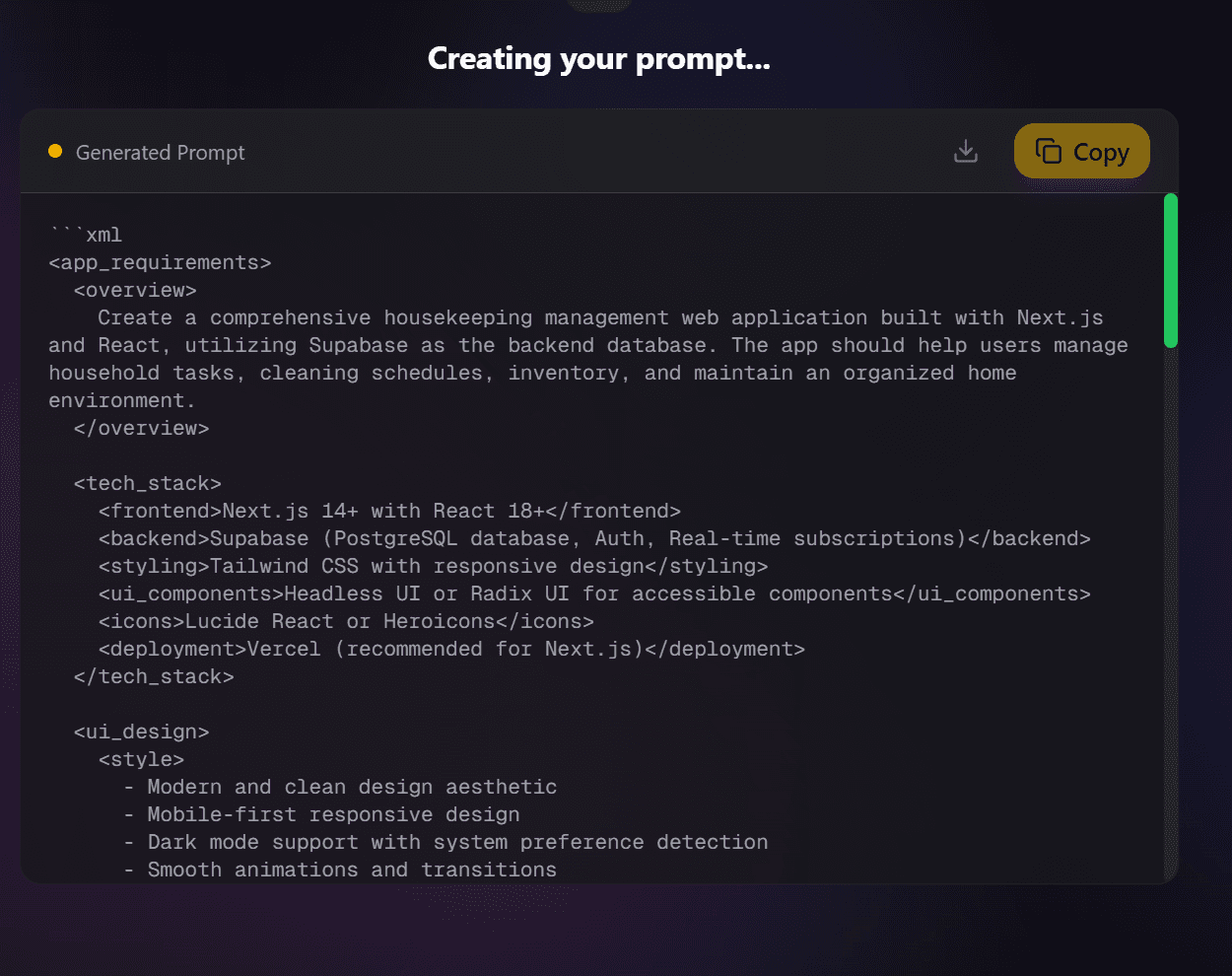1232x976 pixels.
Task: Click the Copy button
Action: pos(1081,151)
